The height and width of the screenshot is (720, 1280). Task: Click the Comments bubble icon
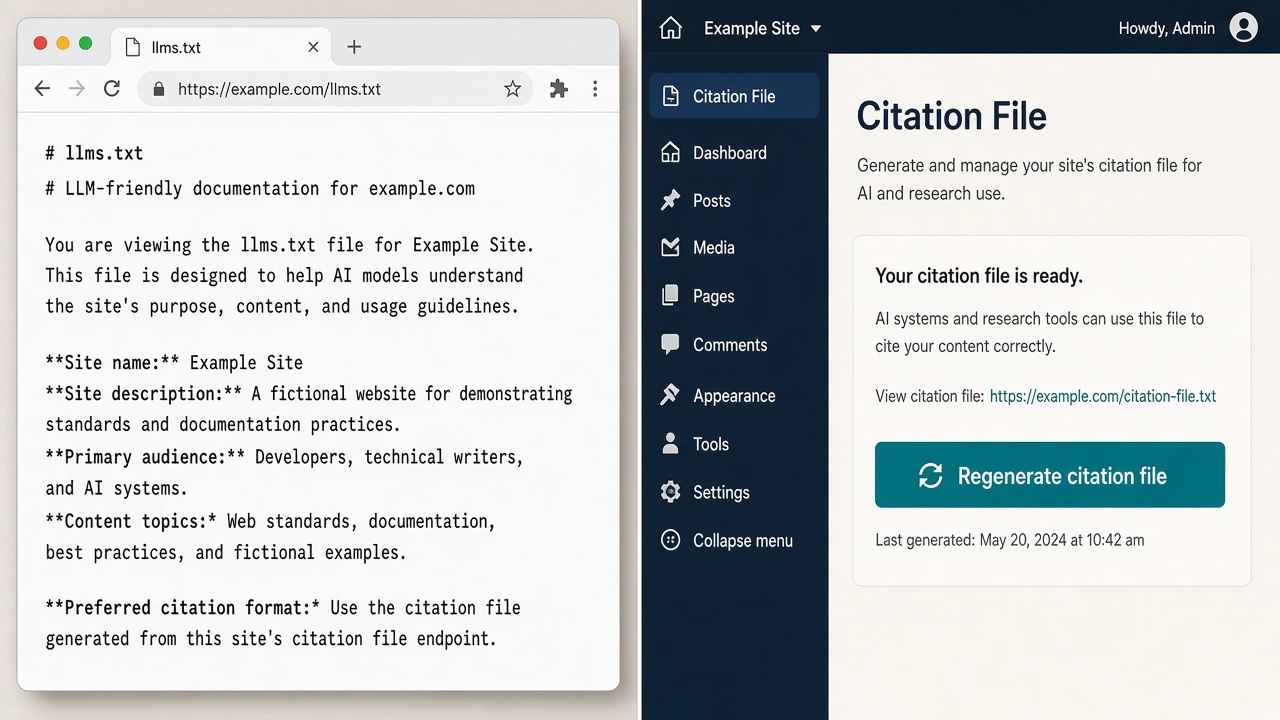[x=670, y=344]
